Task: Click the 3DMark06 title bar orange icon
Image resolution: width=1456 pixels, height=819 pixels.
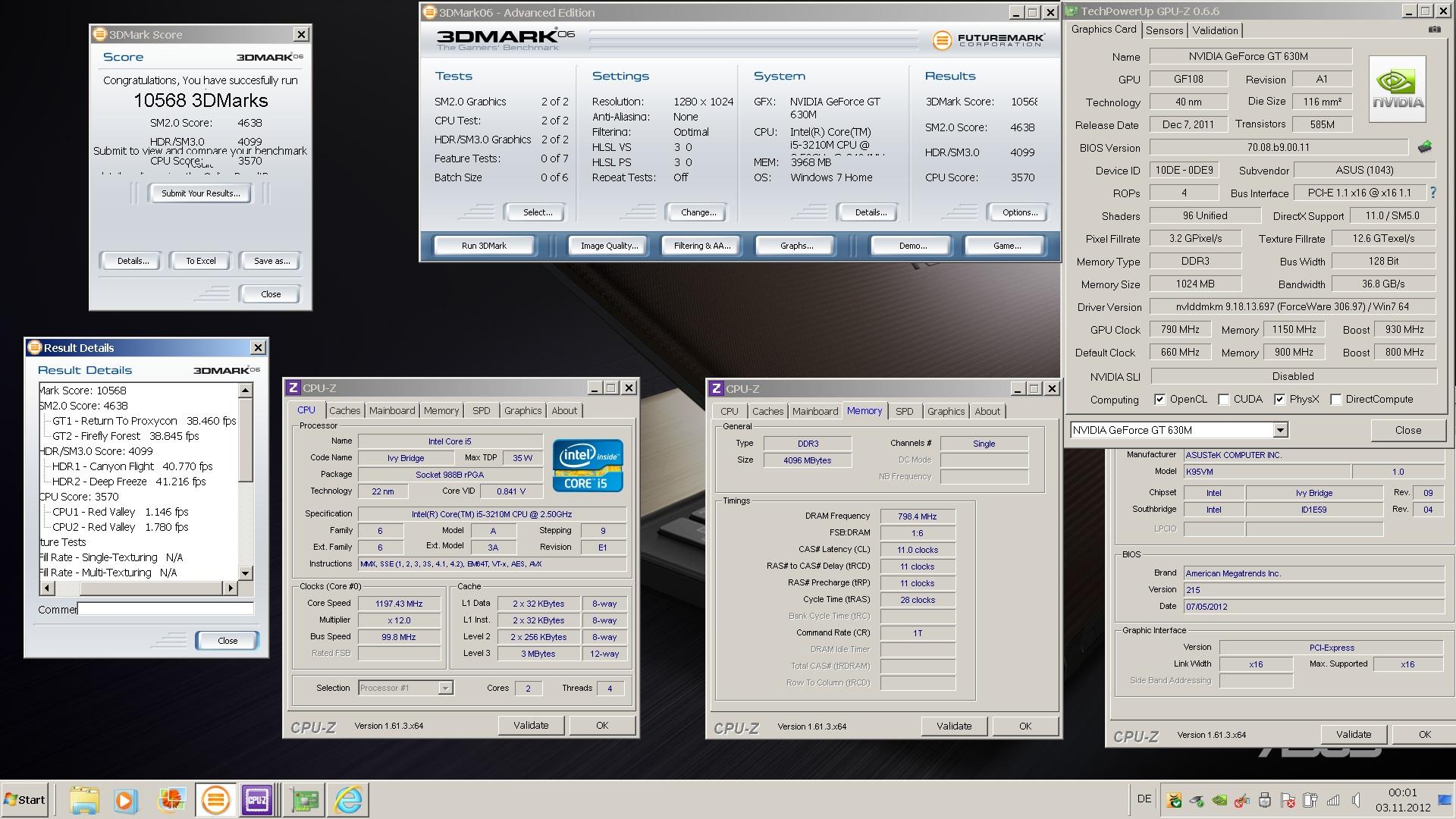Action: (x=430, y=12)
